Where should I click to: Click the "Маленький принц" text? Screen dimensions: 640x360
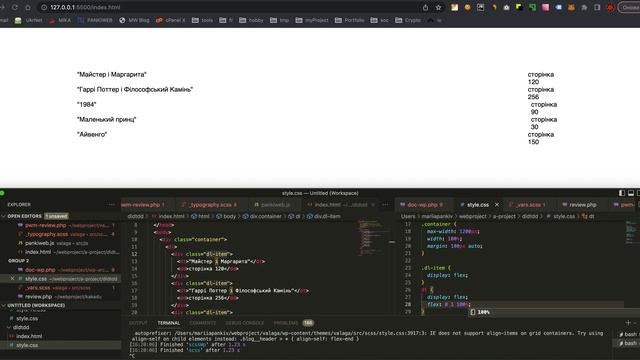(x=107, y=119)
